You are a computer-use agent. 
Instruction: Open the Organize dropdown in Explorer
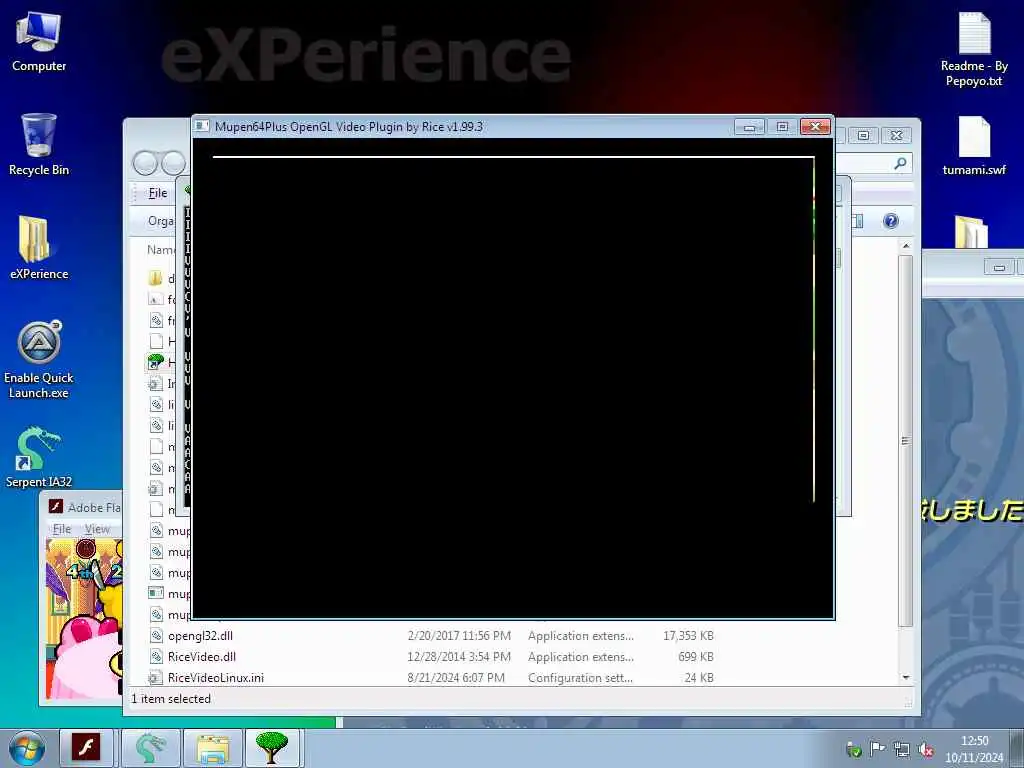[161, 221]
